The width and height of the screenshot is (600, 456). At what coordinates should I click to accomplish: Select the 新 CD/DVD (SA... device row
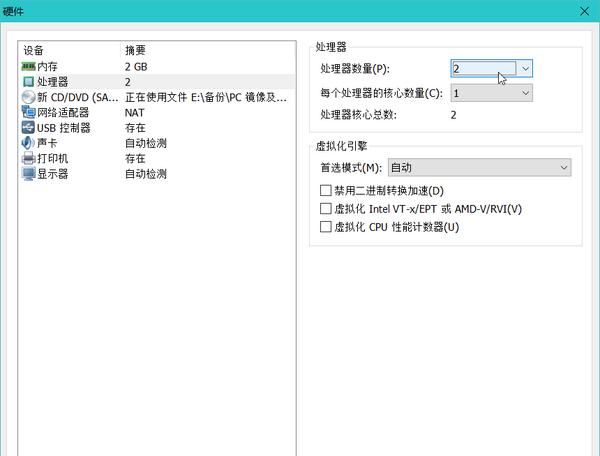tap(157, 97)
